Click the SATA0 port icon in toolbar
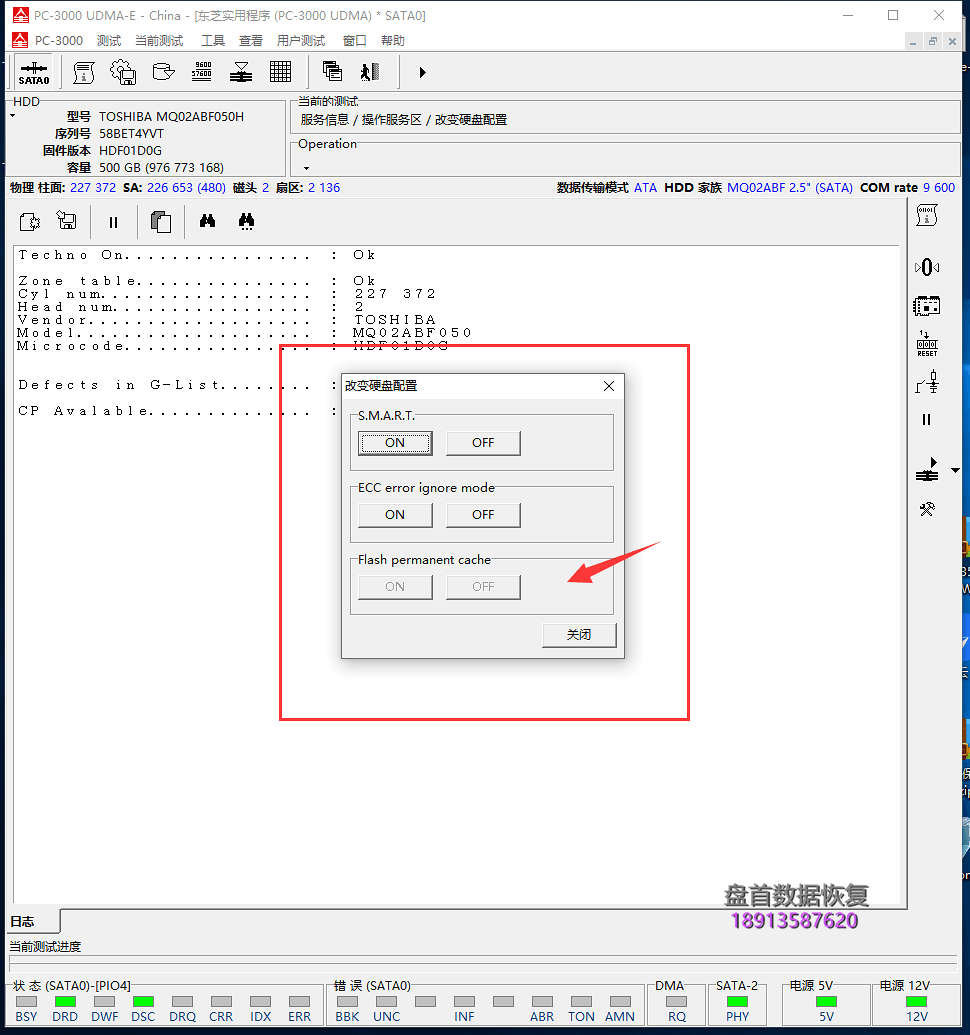The height and width of the screenshot is (1035, 970). pyautogui.click(x=34, y=73)
